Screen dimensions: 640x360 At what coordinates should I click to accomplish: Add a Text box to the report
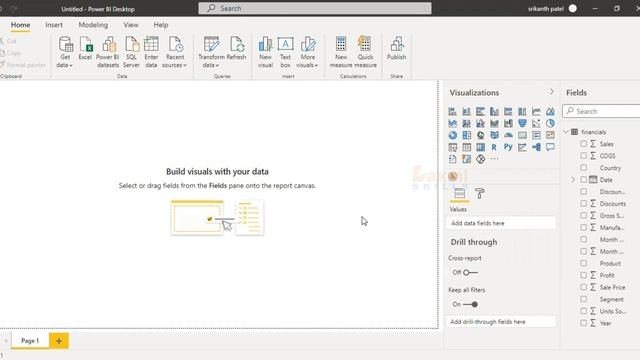point(285,52)
